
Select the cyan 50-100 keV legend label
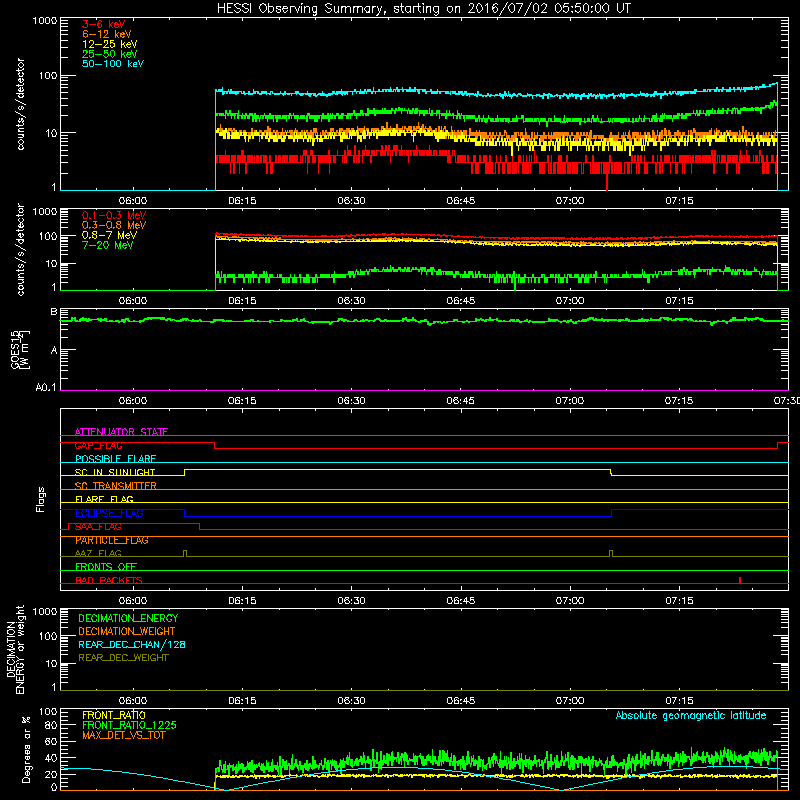coord(113,64)
